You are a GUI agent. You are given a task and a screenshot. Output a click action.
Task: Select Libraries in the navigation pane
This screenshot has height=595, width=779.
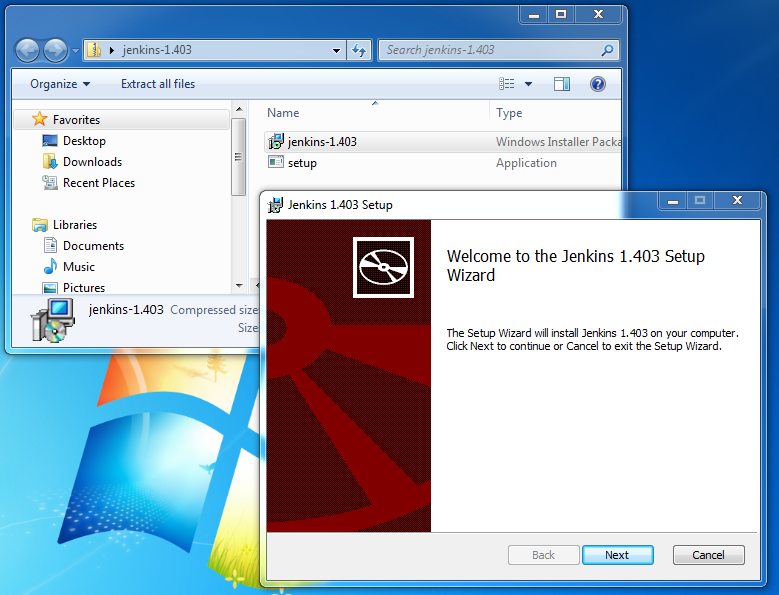coord(75,225)
